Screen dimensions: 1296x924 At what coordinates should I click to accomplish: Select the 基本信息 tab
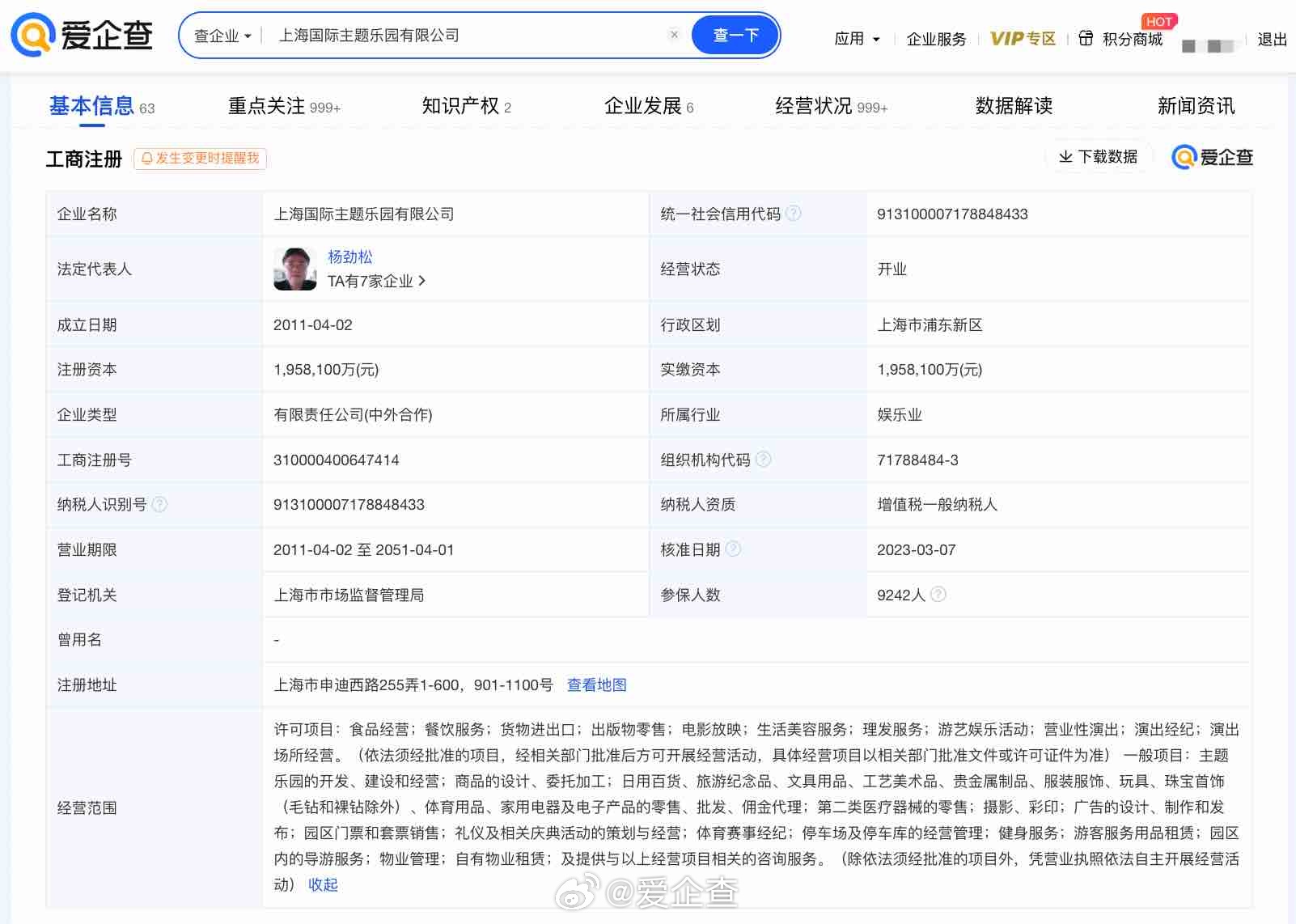(101, 106)
